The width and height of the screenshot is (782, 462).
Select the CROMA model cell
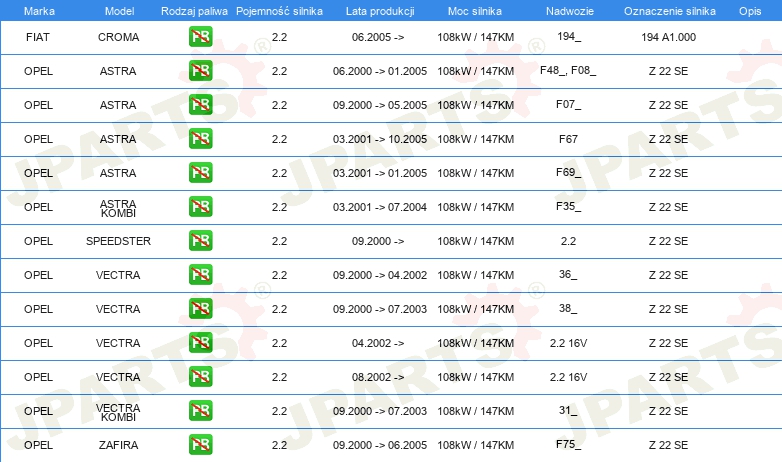pyautogui.click(x=118, y=37)
